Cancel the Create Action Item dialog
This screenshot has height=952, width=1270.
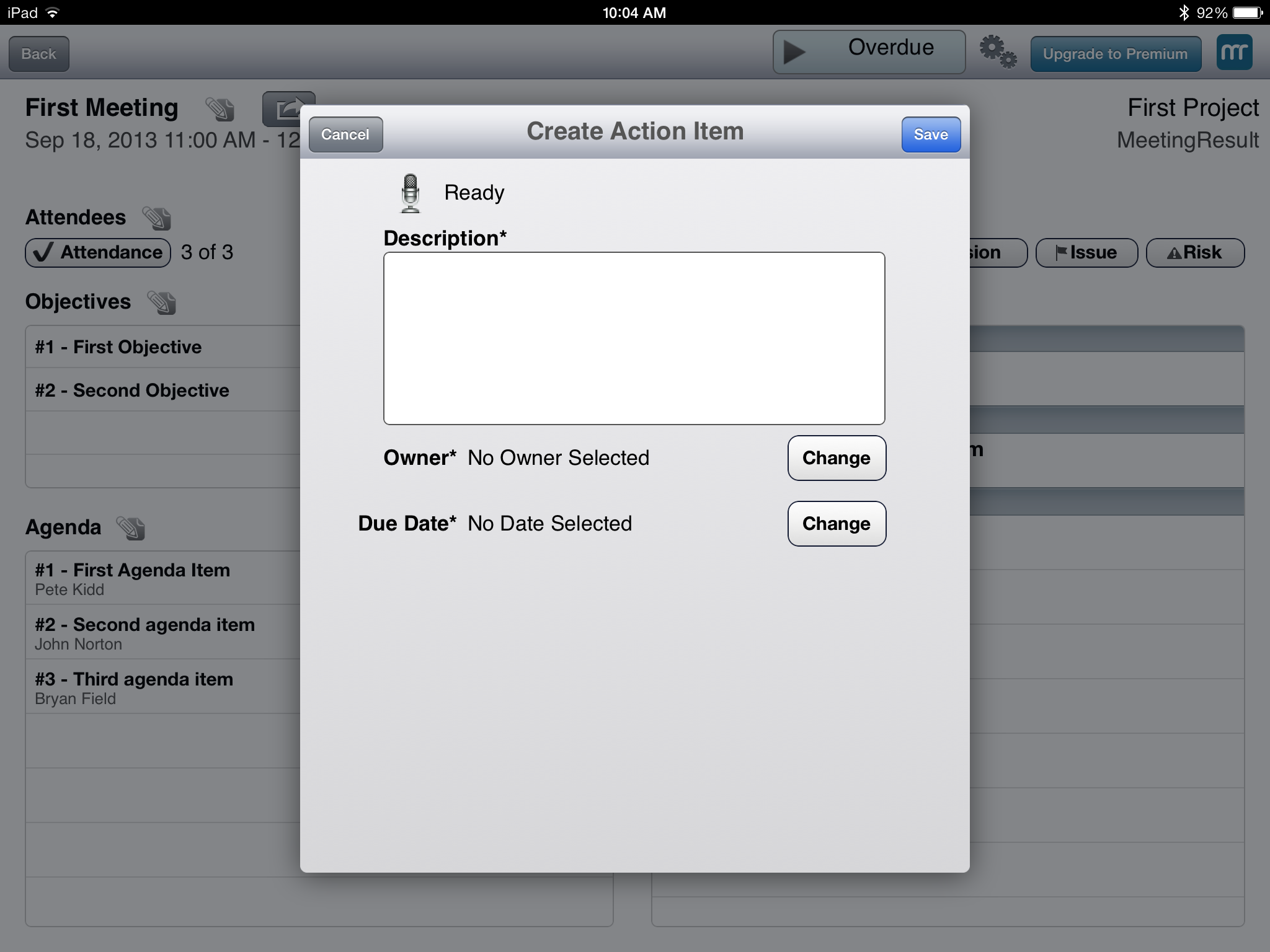pos(345,134)
